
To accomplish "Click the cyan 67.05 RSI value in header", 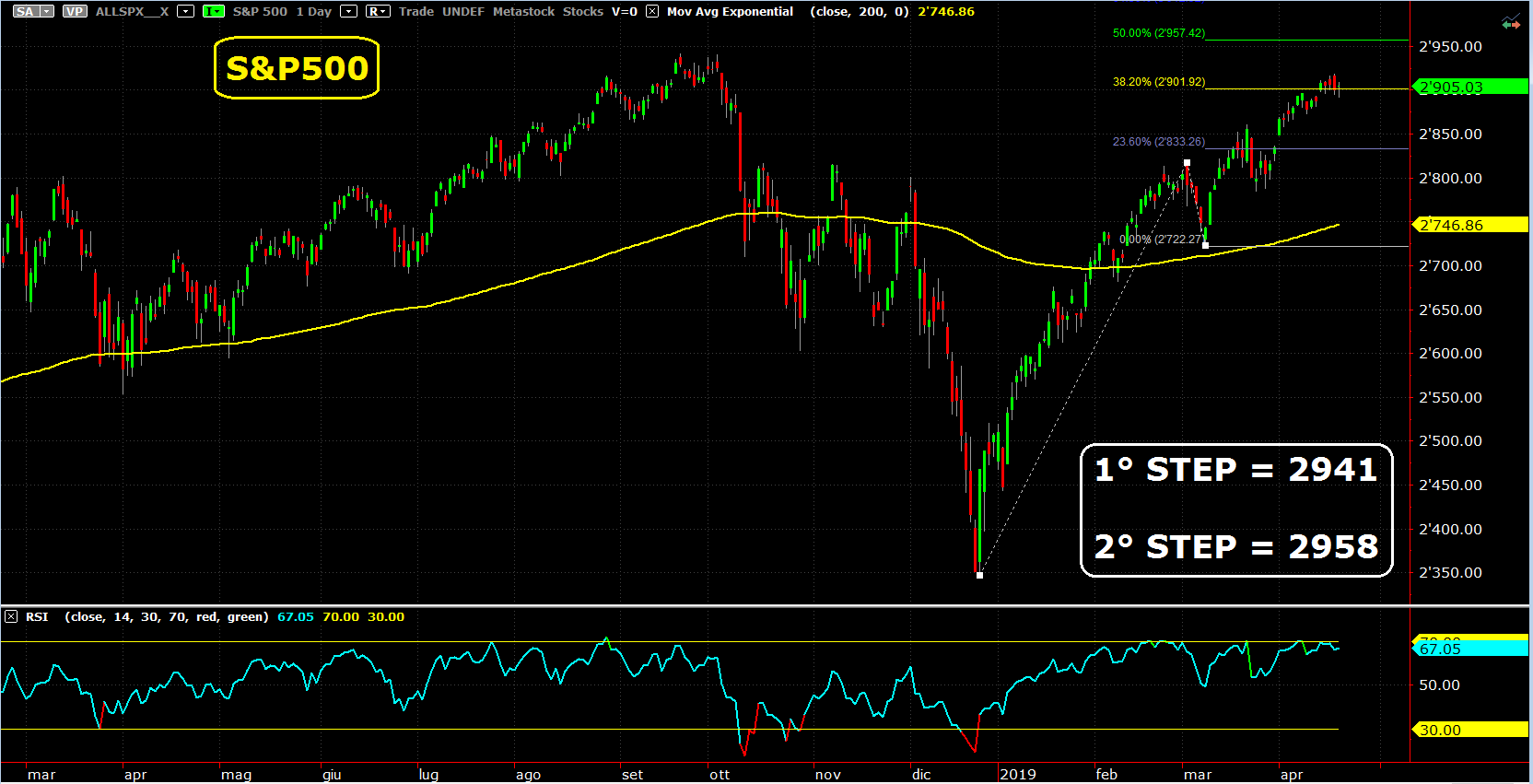I will tap(296, 617).
